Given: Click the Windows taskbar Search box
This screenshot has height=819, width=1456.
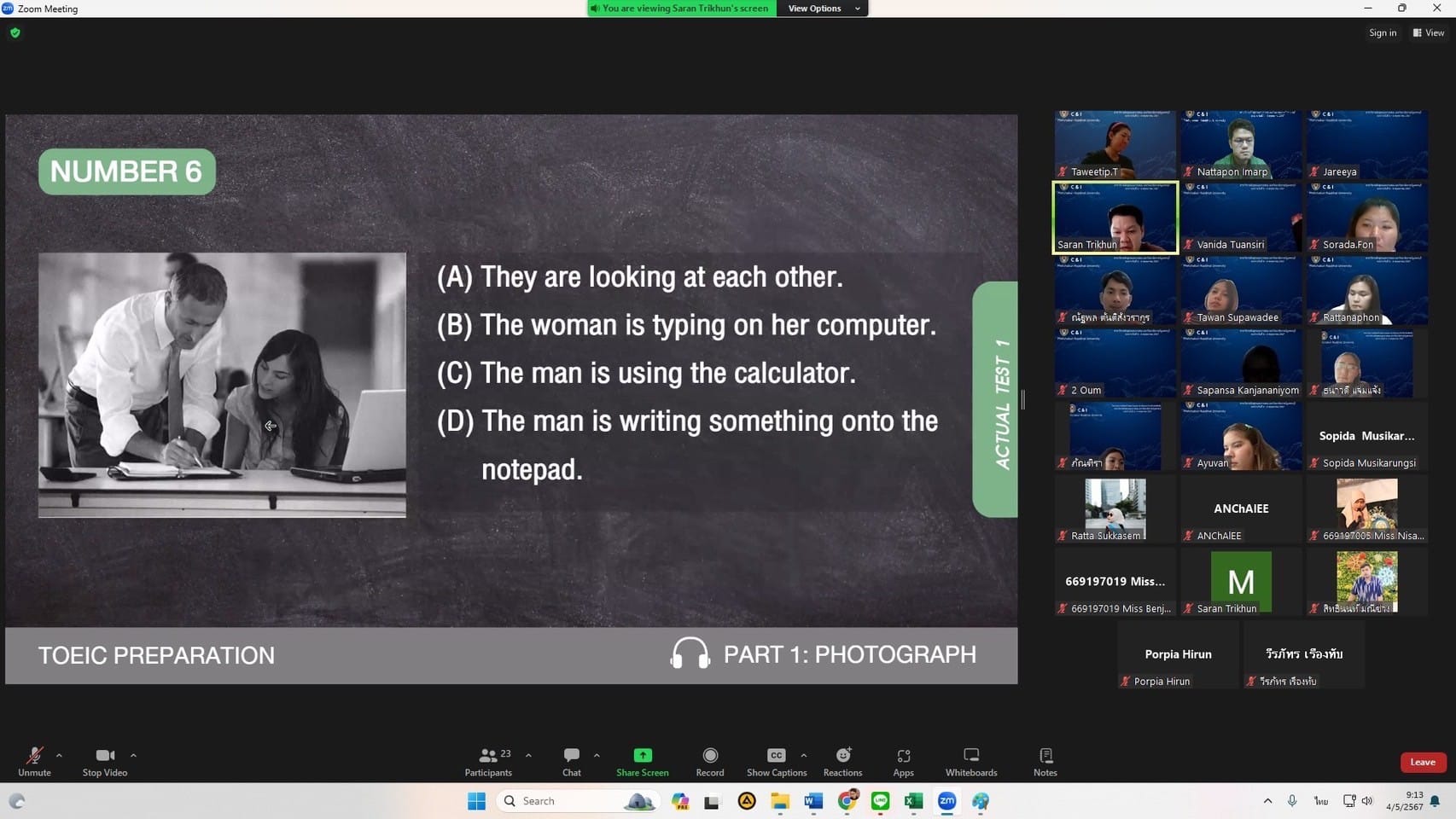Looking at the screenshot, I should (x=563, y=801).
